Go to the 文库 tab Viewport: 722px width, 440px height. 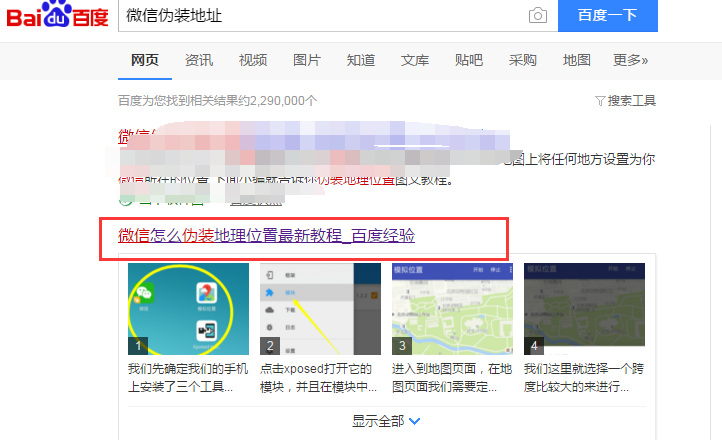coord(415,60)
